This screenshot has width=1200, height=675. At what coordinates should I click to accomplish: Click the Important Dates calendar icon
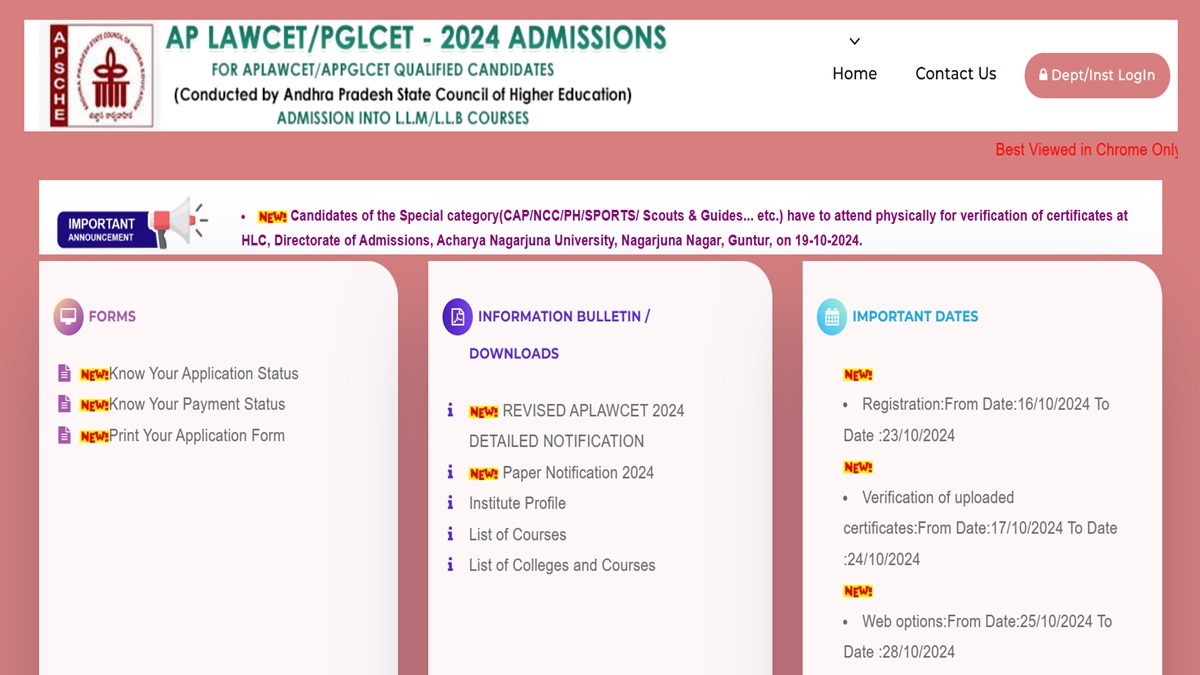(832, 316)
